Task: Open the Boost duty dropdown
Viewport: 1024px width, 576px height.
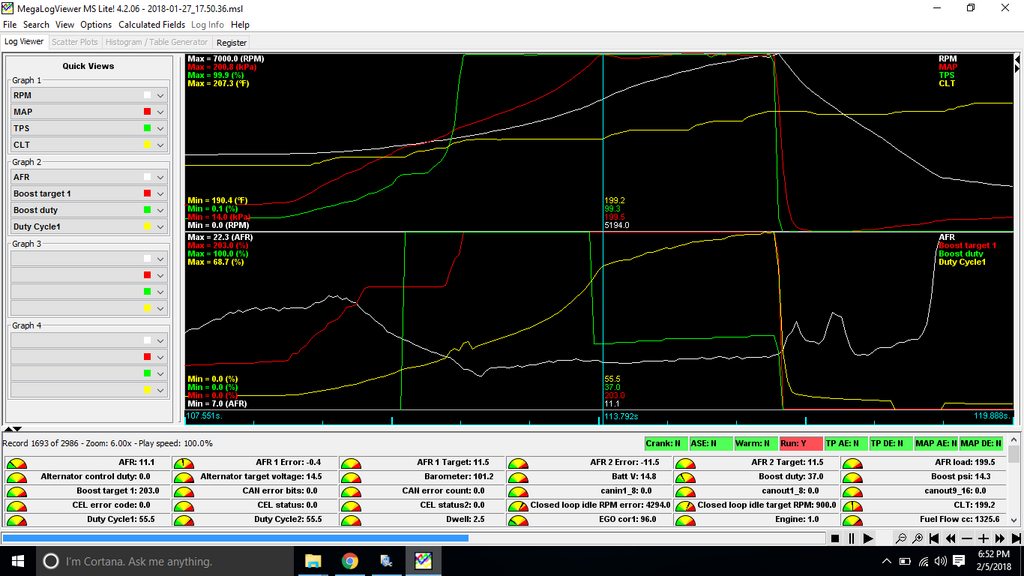Action: (x=160, y=210)
